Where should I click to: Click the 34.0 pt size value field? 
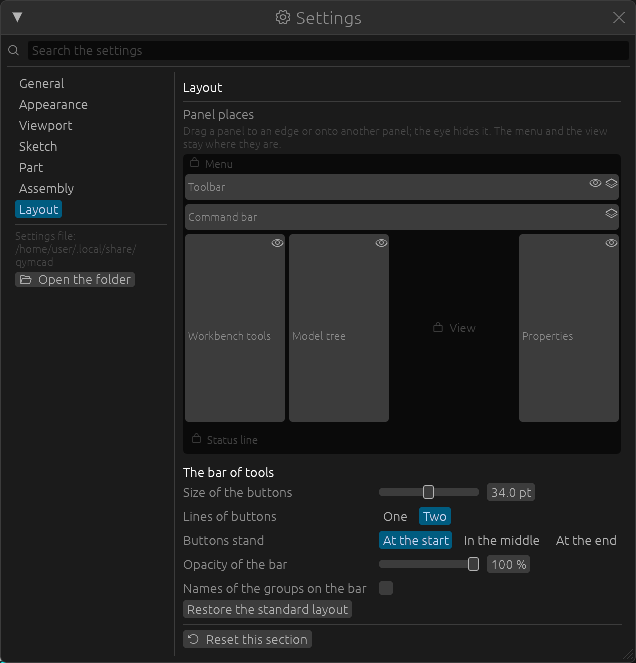[511, 492]
